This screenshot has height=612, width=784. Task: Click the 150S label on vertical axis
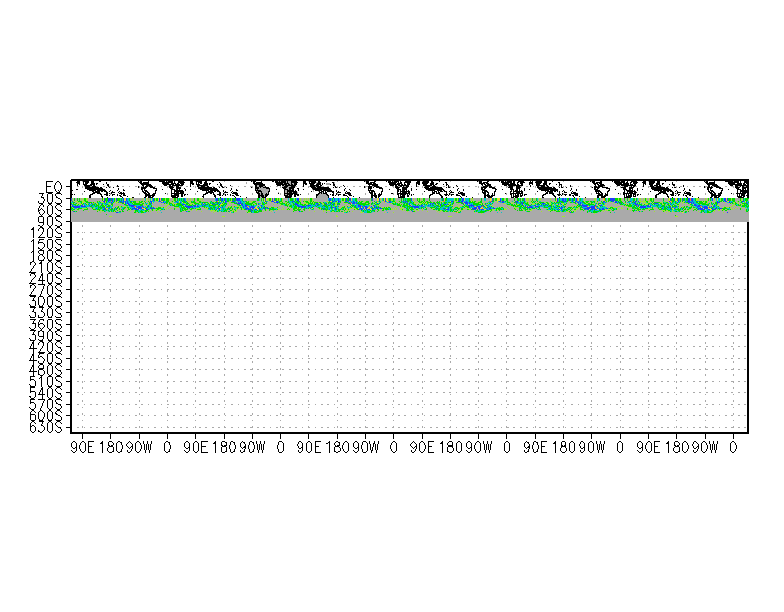pyautogui.click(x=46, y=244)
